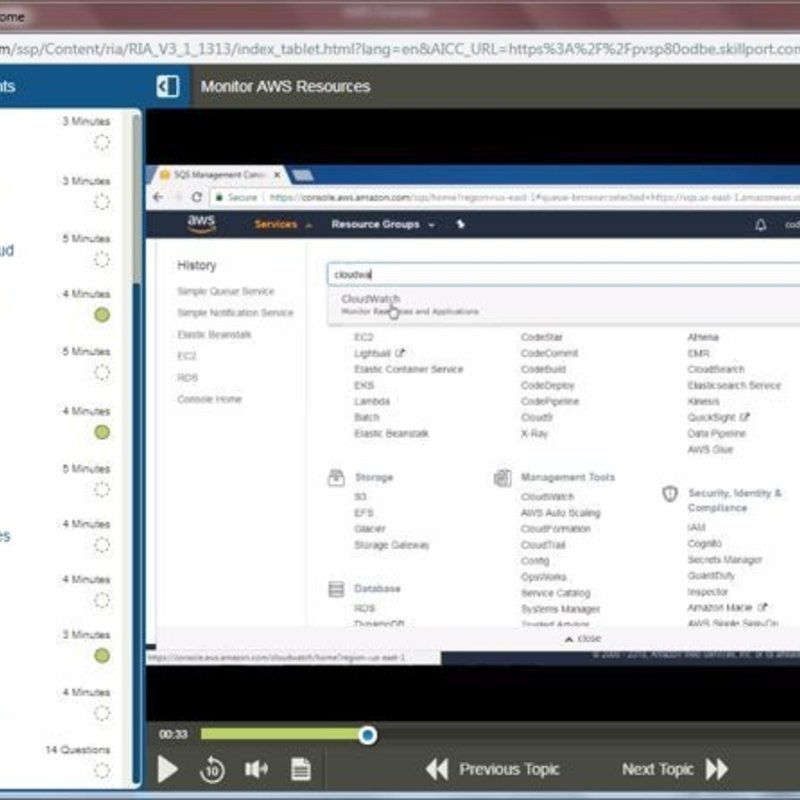Open QuickSight service
The image size is (800, 800).
[718, 417]
